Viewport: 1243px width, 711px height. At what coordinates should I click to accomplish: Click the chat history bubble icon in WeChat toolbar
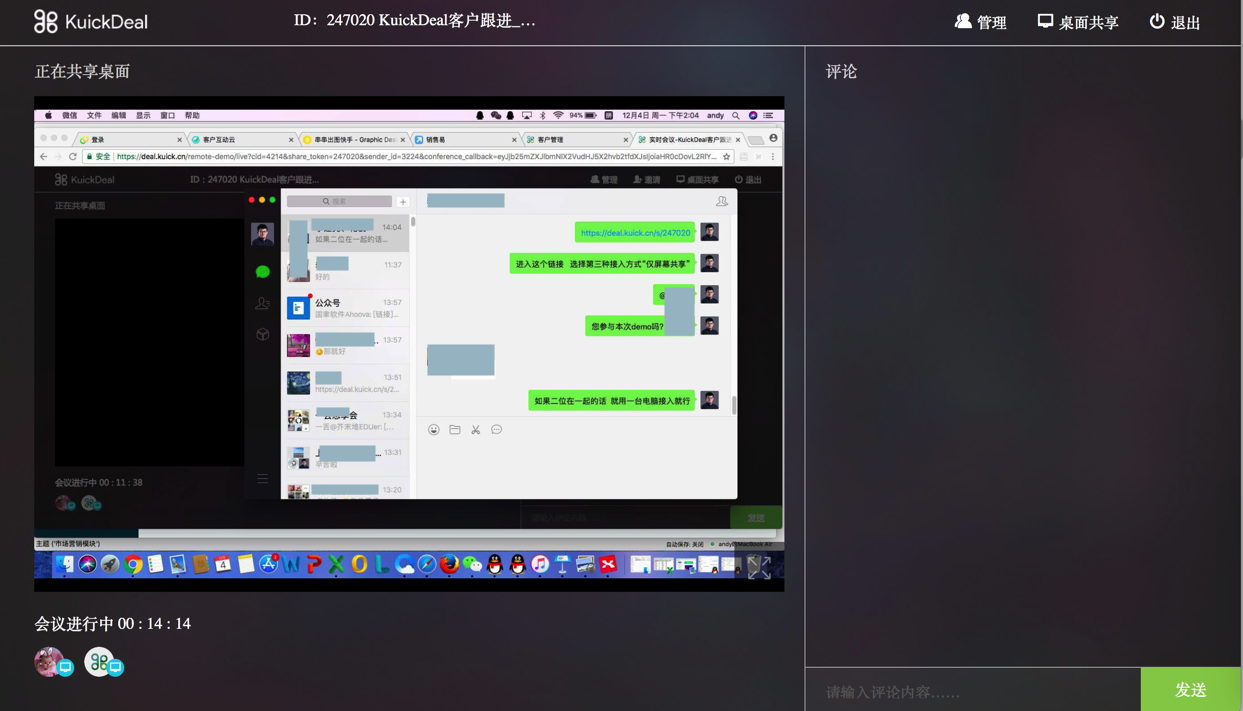tap(497, 430)
